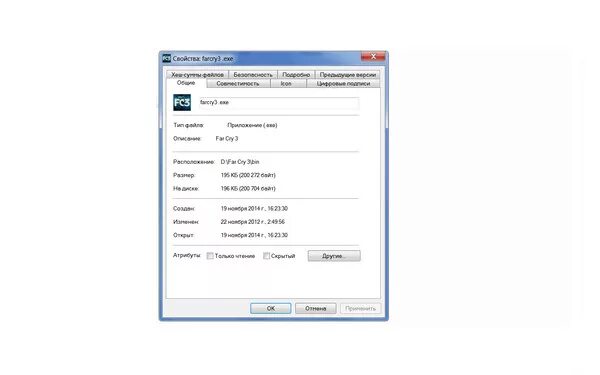Click the Изменен date 22 ноября 2012

[253, 222]
